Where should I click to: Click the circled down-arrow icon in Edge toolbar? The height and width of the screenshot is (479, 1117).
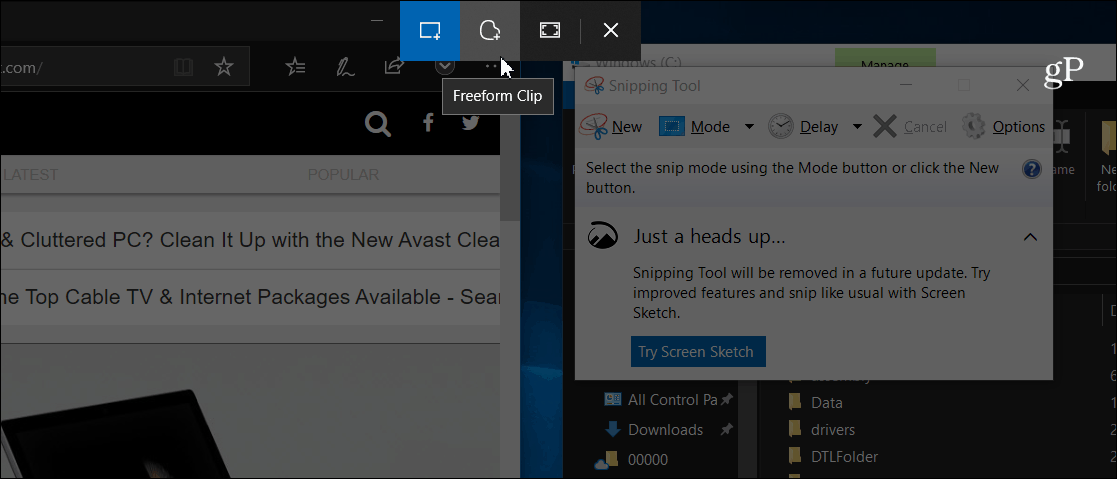(445, 67)
